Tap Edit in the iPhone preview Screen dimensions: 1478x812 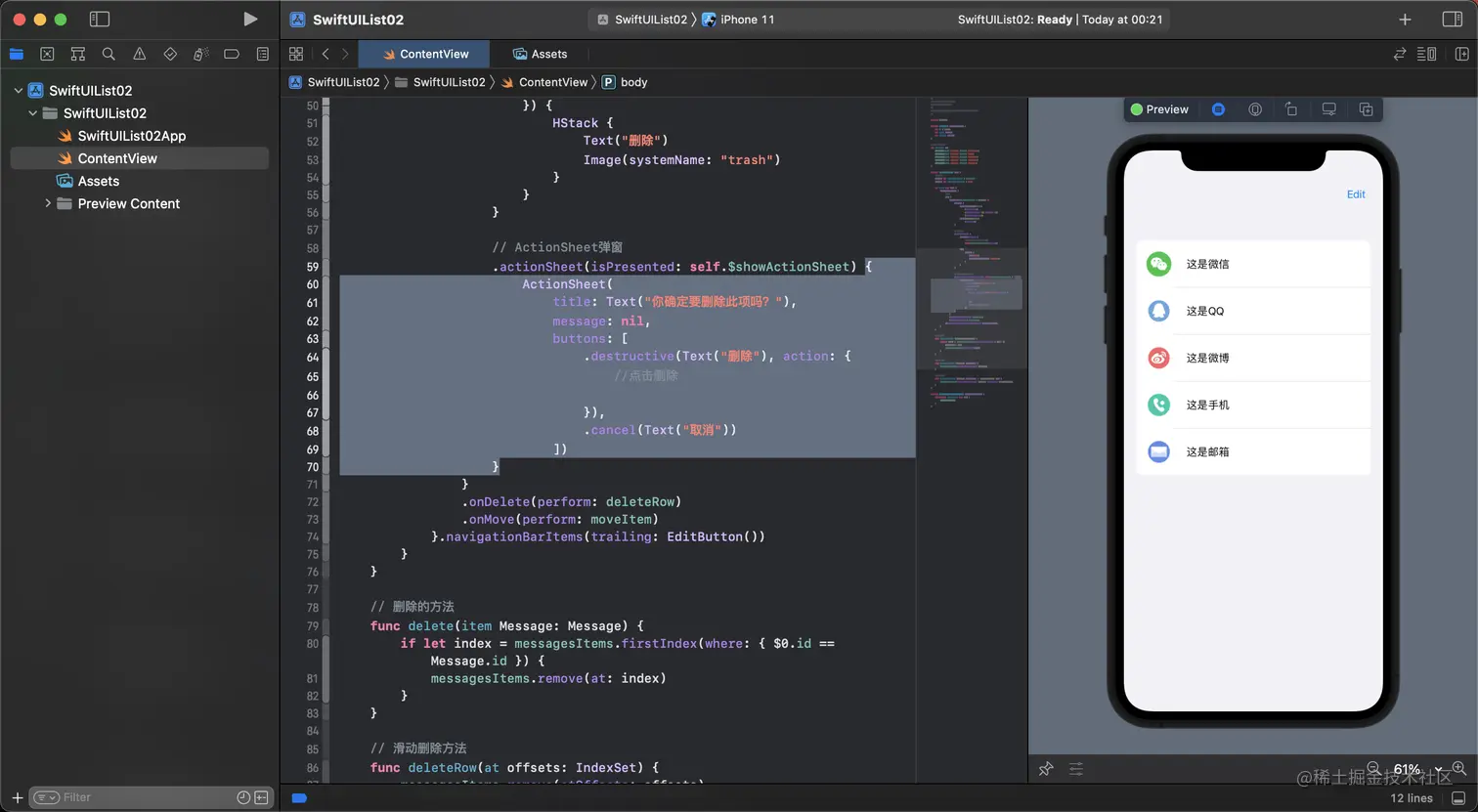[1356, 194]
